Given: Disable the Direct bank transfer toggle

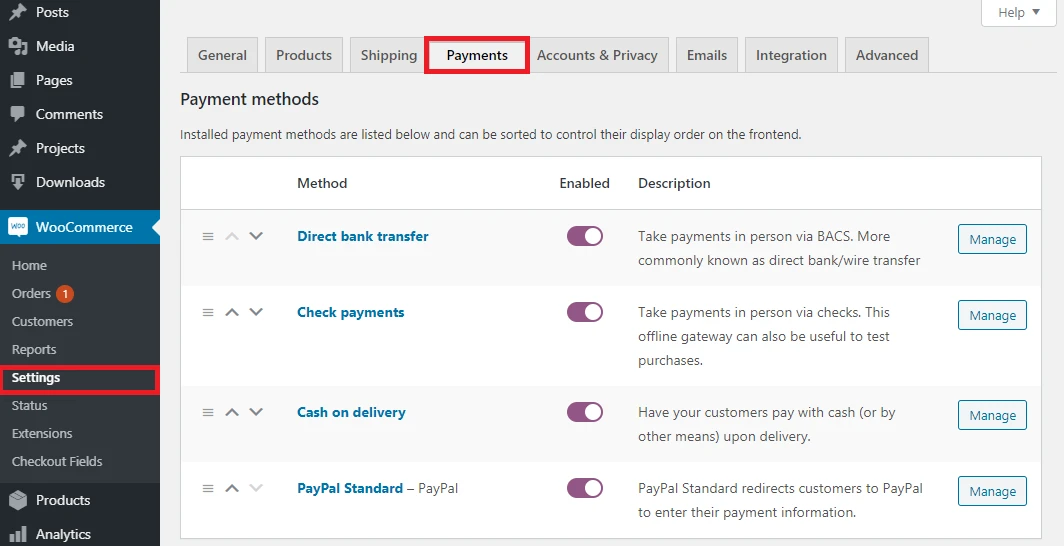Looking at the screenshot, I should 585,236.
